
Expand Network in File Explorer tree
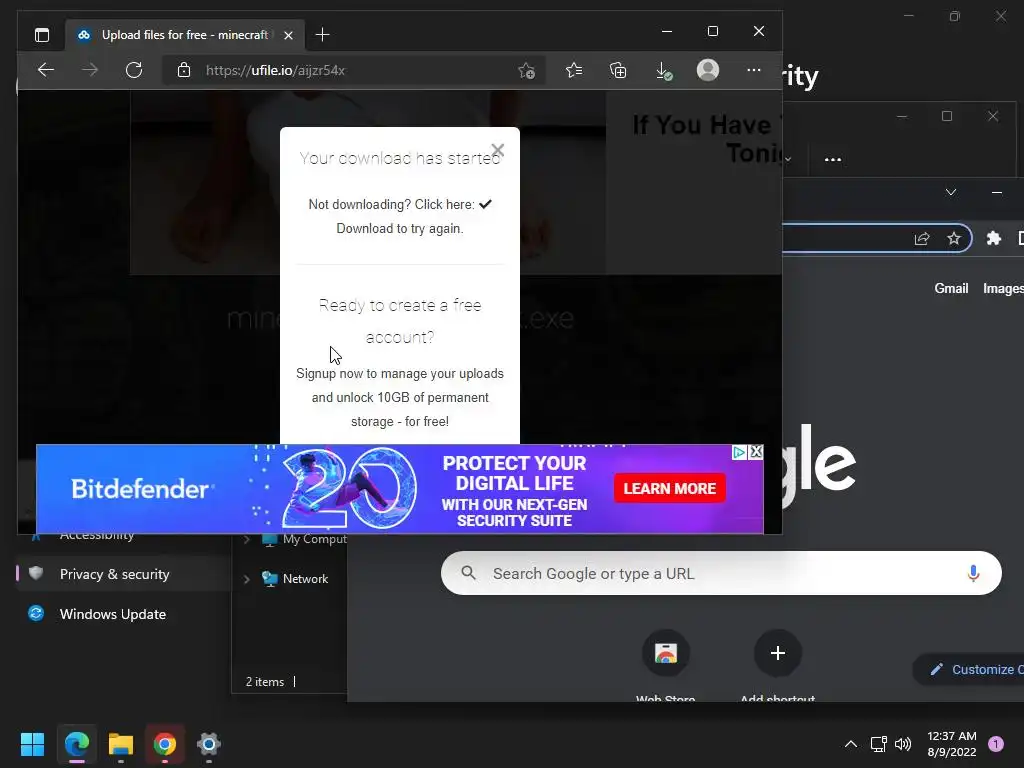(247, 579)
